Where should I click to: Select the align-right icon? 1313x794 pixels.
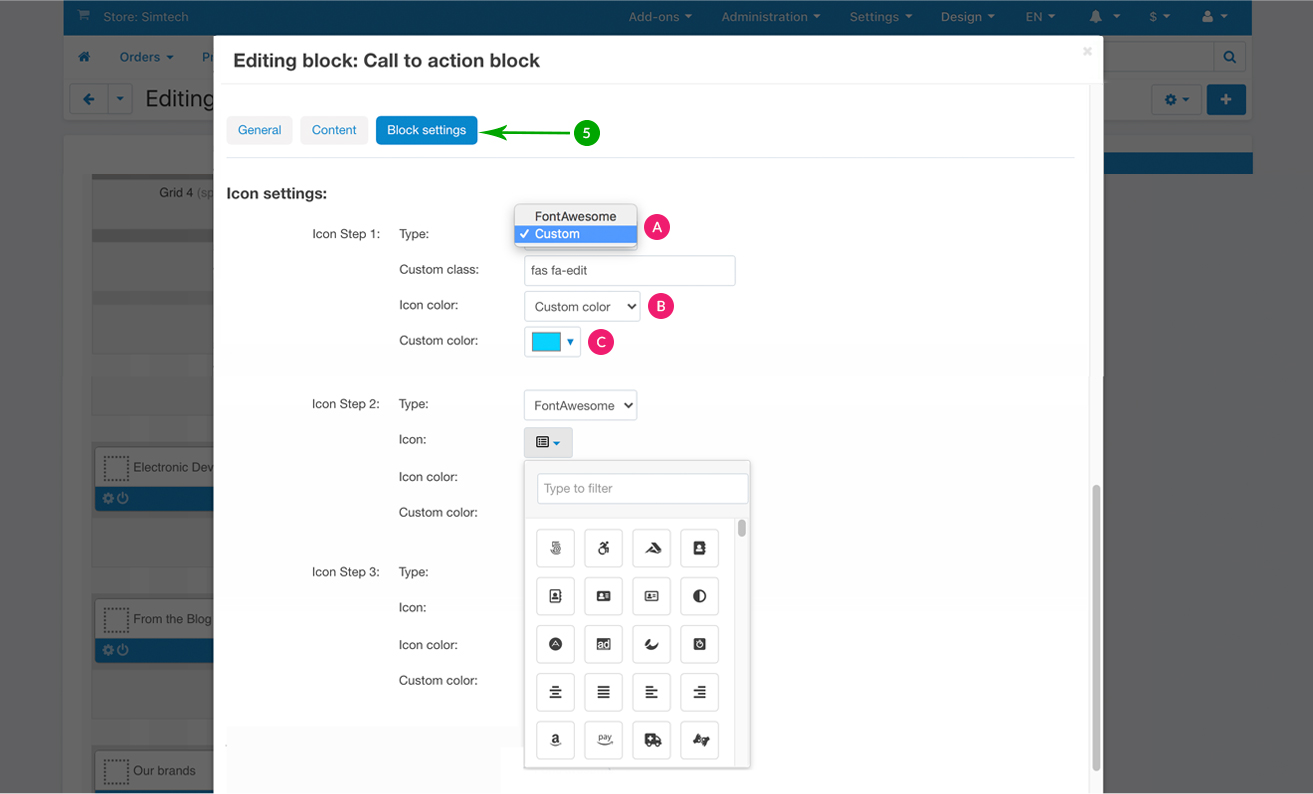tap(699, 692)
